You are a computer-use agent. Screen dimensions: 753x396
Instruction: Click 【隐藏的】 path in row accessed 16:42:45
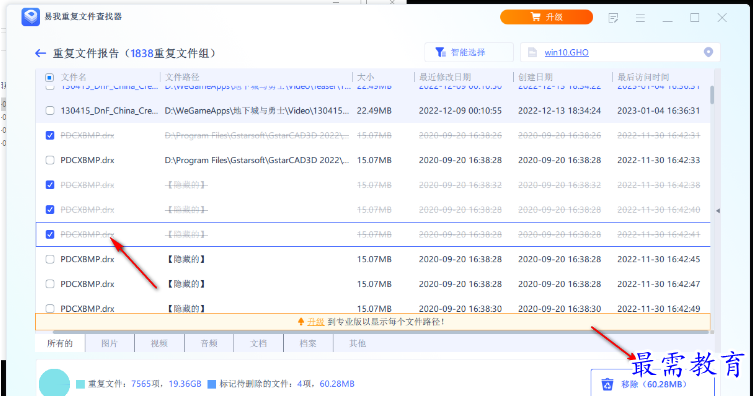click(x=186, y=259)
